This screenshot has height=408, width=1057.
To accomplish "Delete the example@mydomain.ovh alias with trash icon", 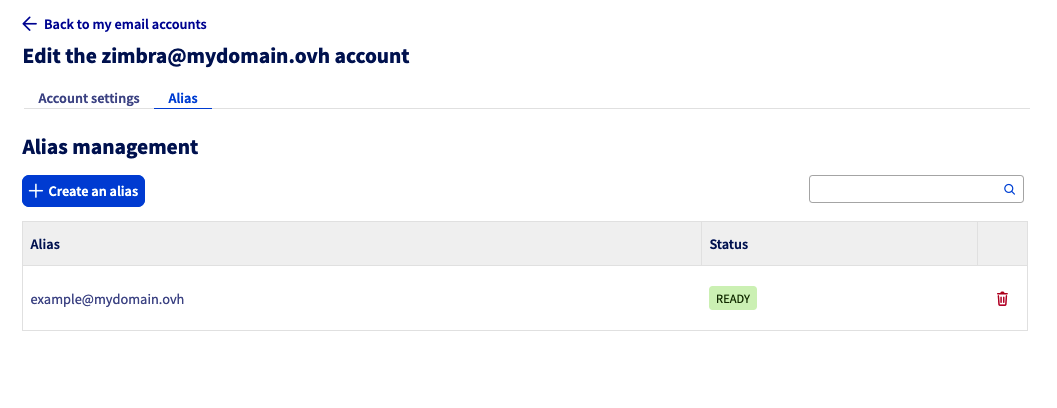I will pyautogui.click(x=1002, y=298).
